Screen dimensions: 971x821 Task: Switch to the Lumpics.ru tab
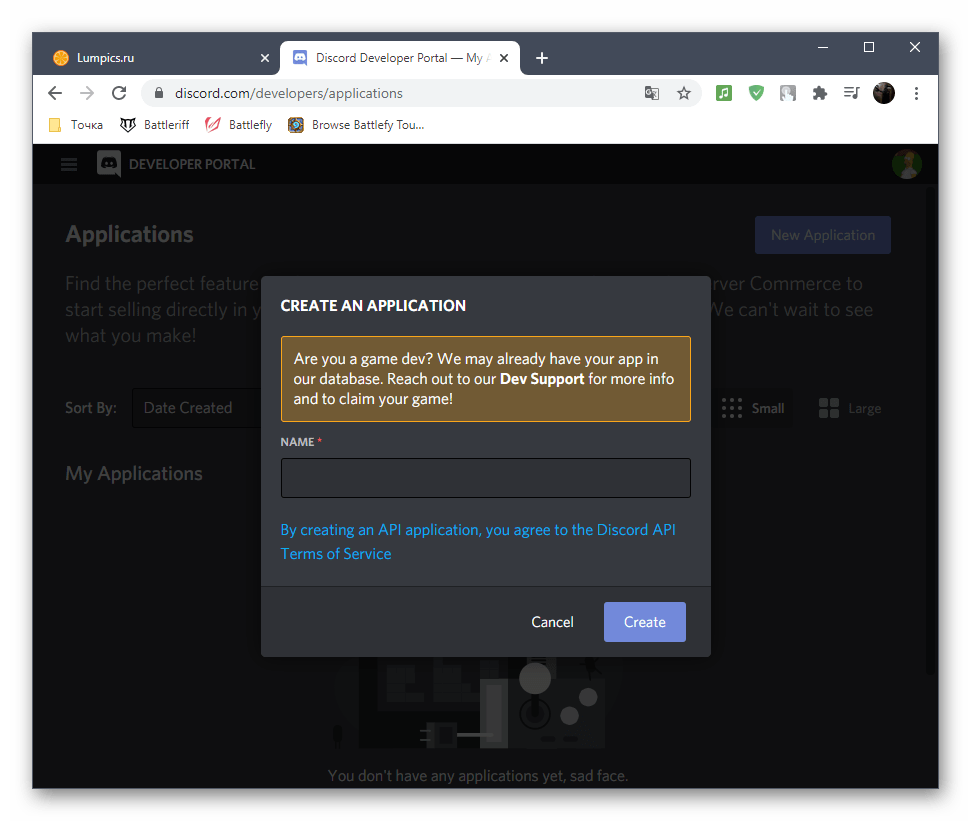point(160,58)
